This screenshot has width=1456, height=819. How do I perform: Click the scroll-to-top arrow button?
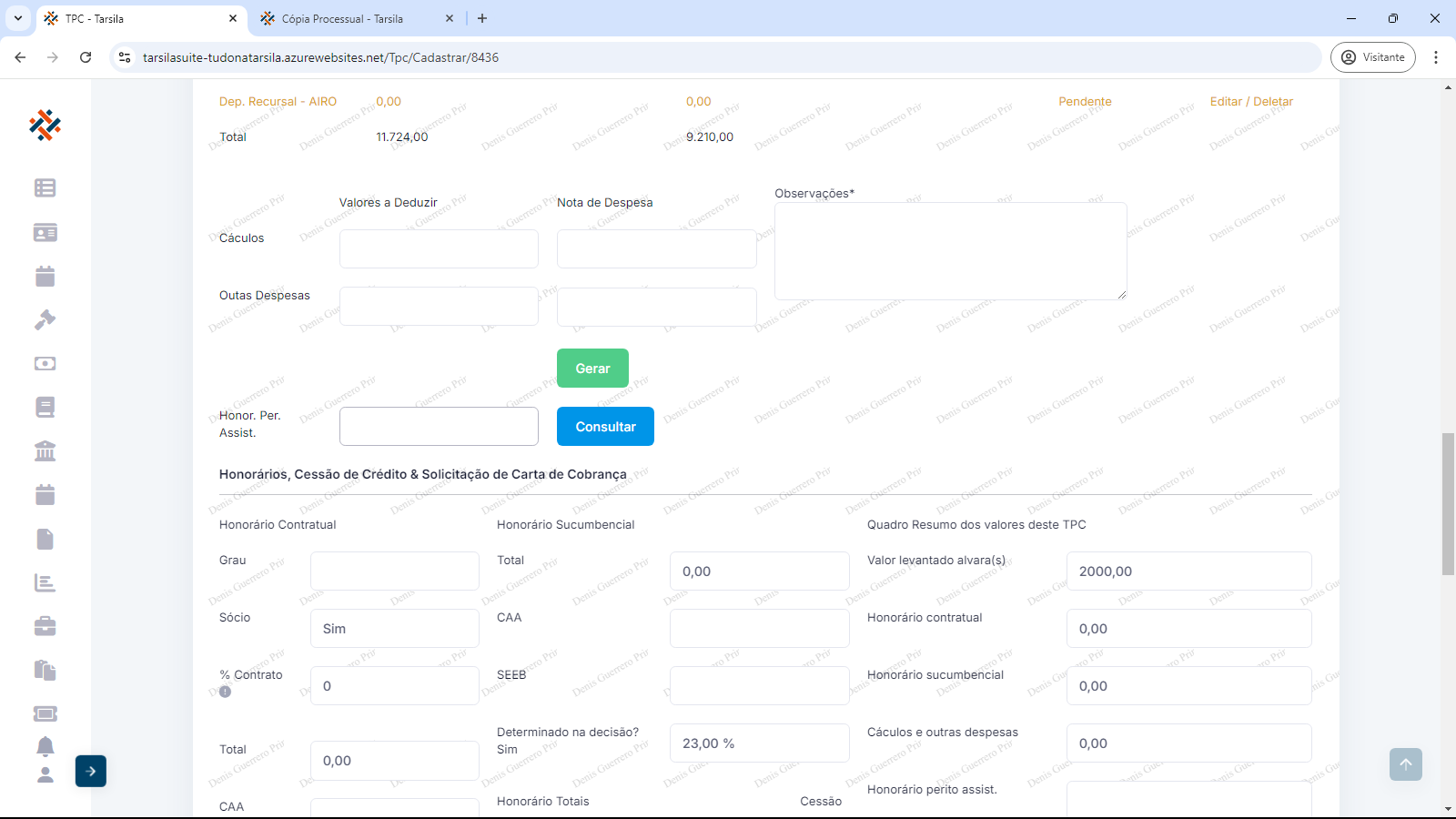(x=1405, y=764)
